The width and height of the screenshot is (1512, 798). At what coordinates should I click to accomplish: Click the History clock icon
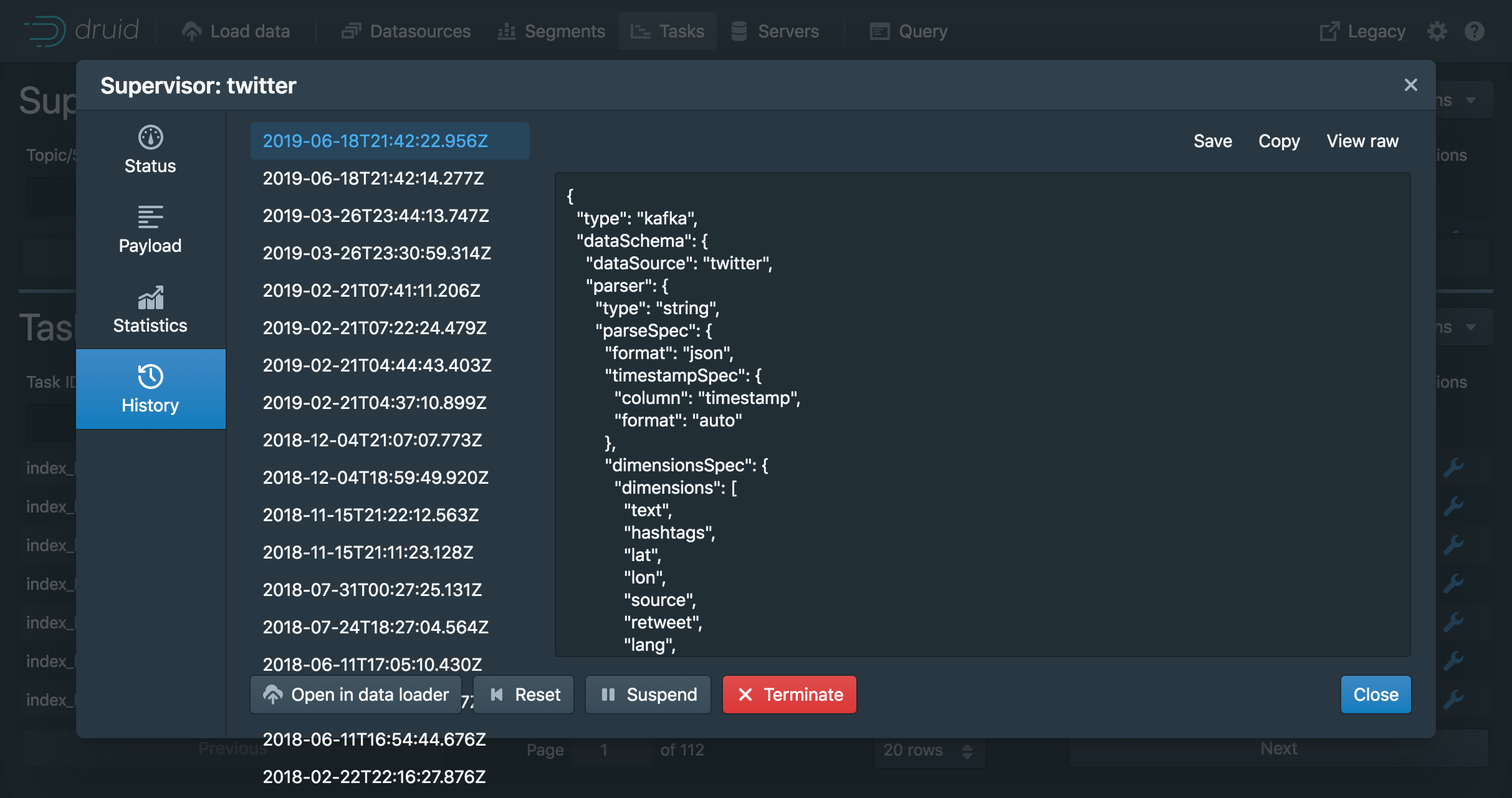click(x=150, y=377)
